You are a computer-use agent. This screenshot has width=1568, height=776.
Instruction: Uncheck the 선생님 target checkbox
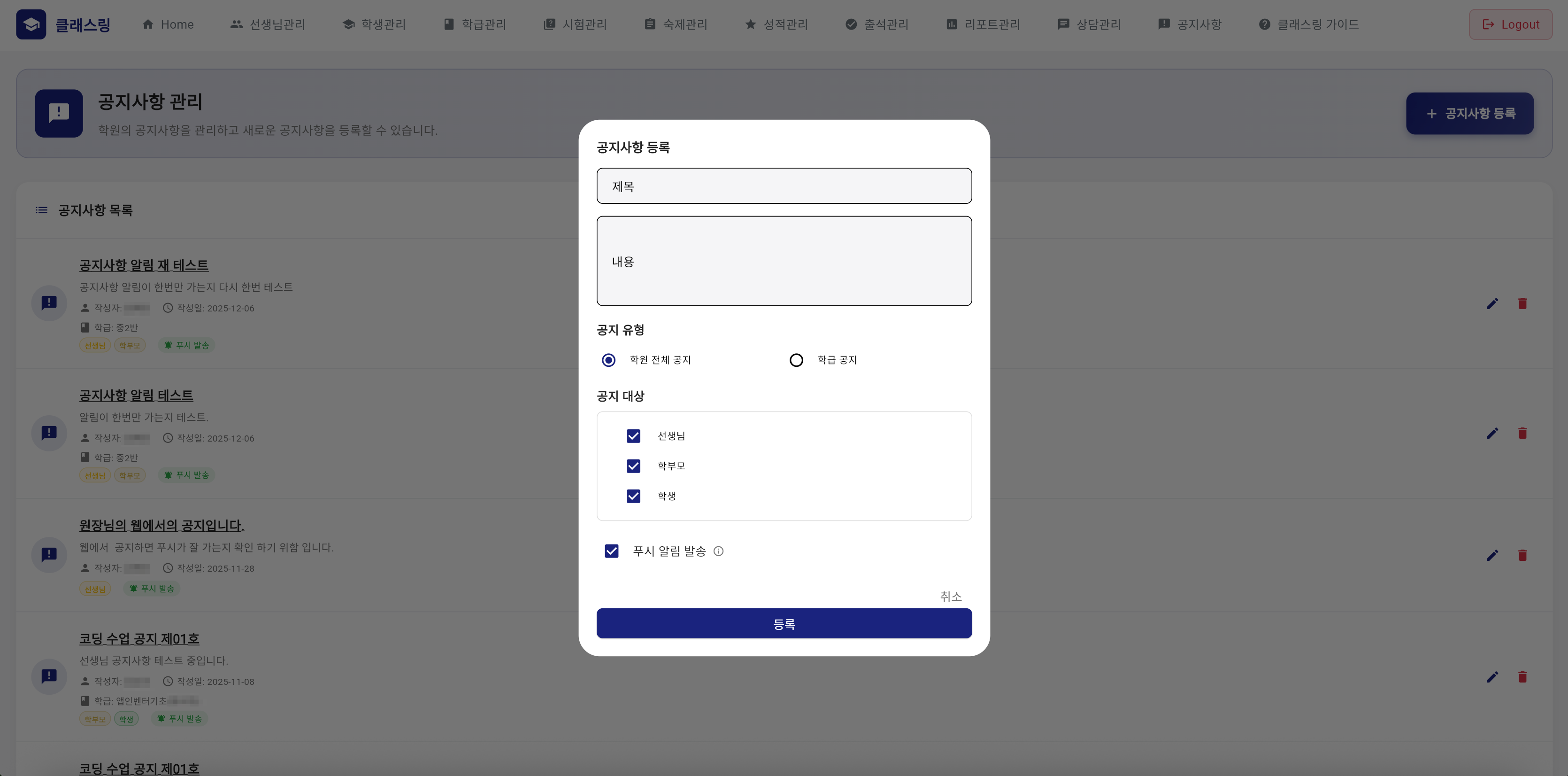[x=633, y=436]
